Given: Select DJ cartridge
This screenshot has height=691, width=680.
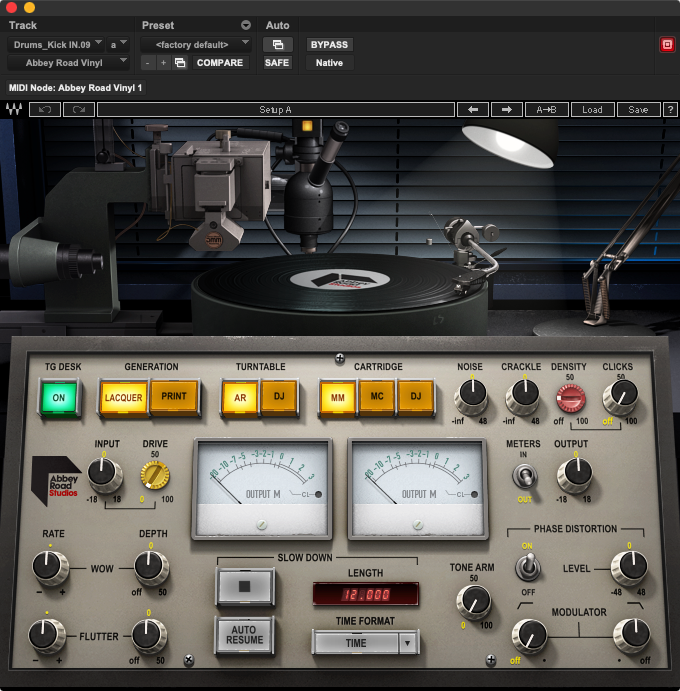Looking at the screenshot, I should coord(416,397).
